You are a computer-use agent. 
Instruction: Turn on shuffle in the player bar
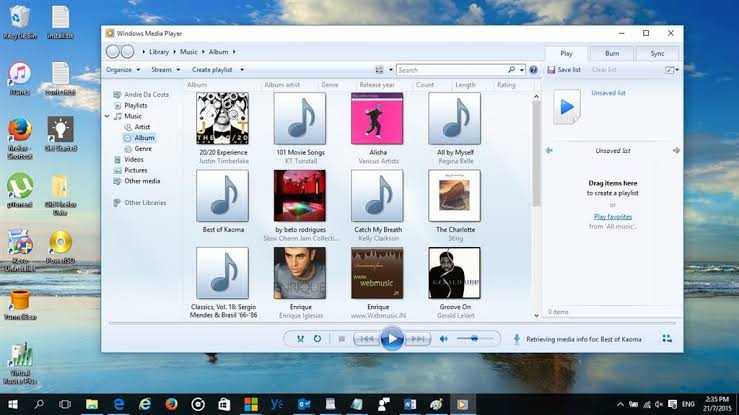(x=299, y=339)
